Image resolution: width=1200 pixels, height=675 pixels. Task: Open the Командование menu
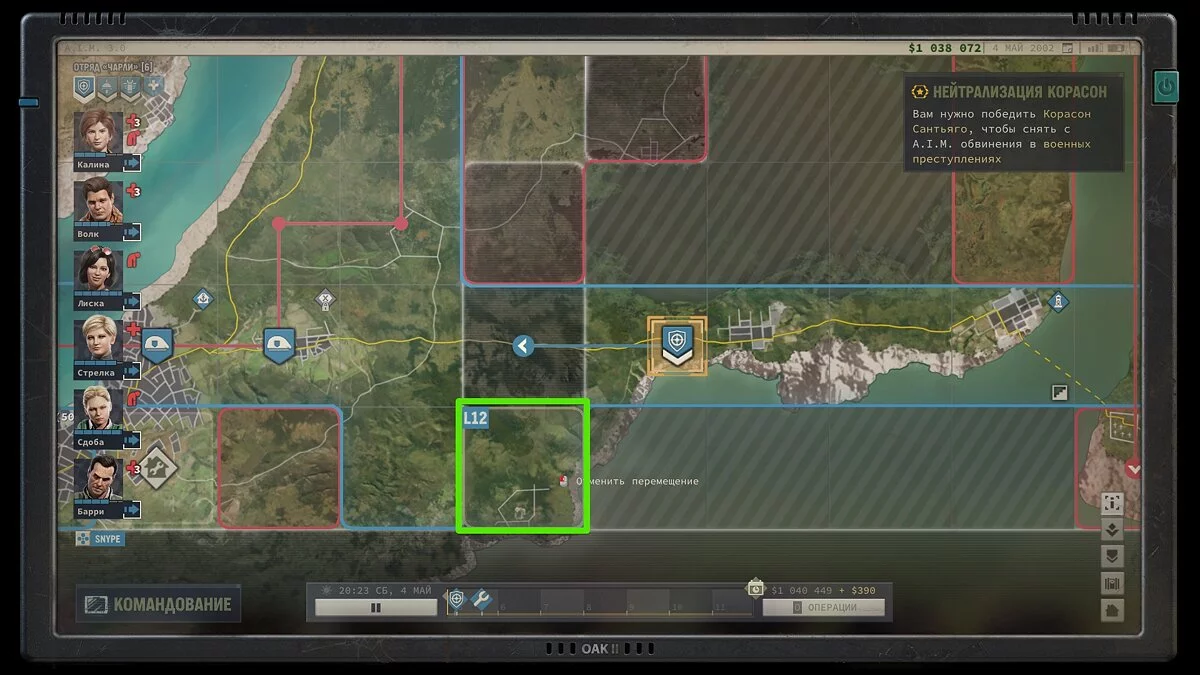click(158, 604)
